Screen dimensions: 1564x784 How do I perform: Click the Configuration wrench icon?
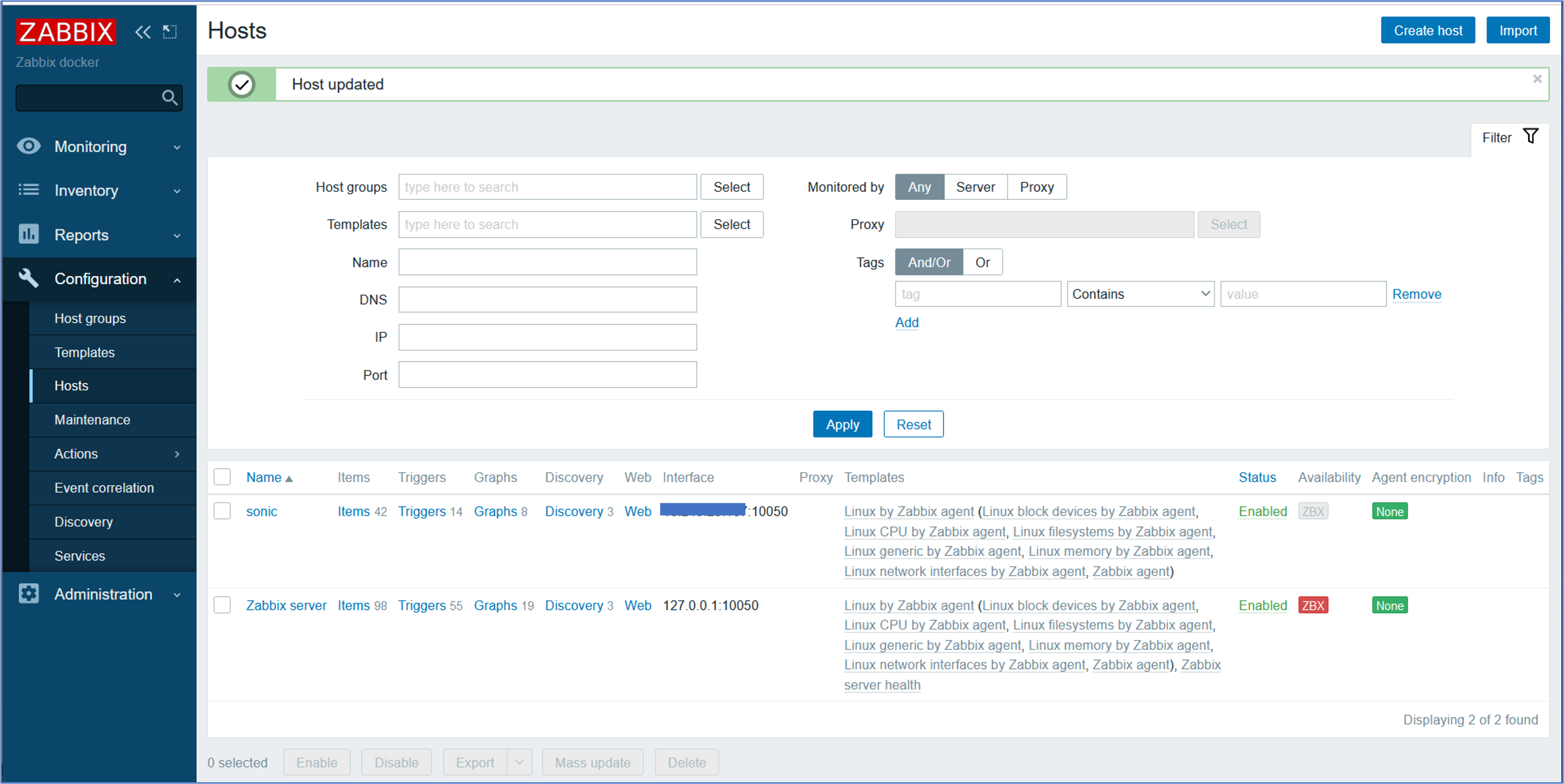point(28,278)
